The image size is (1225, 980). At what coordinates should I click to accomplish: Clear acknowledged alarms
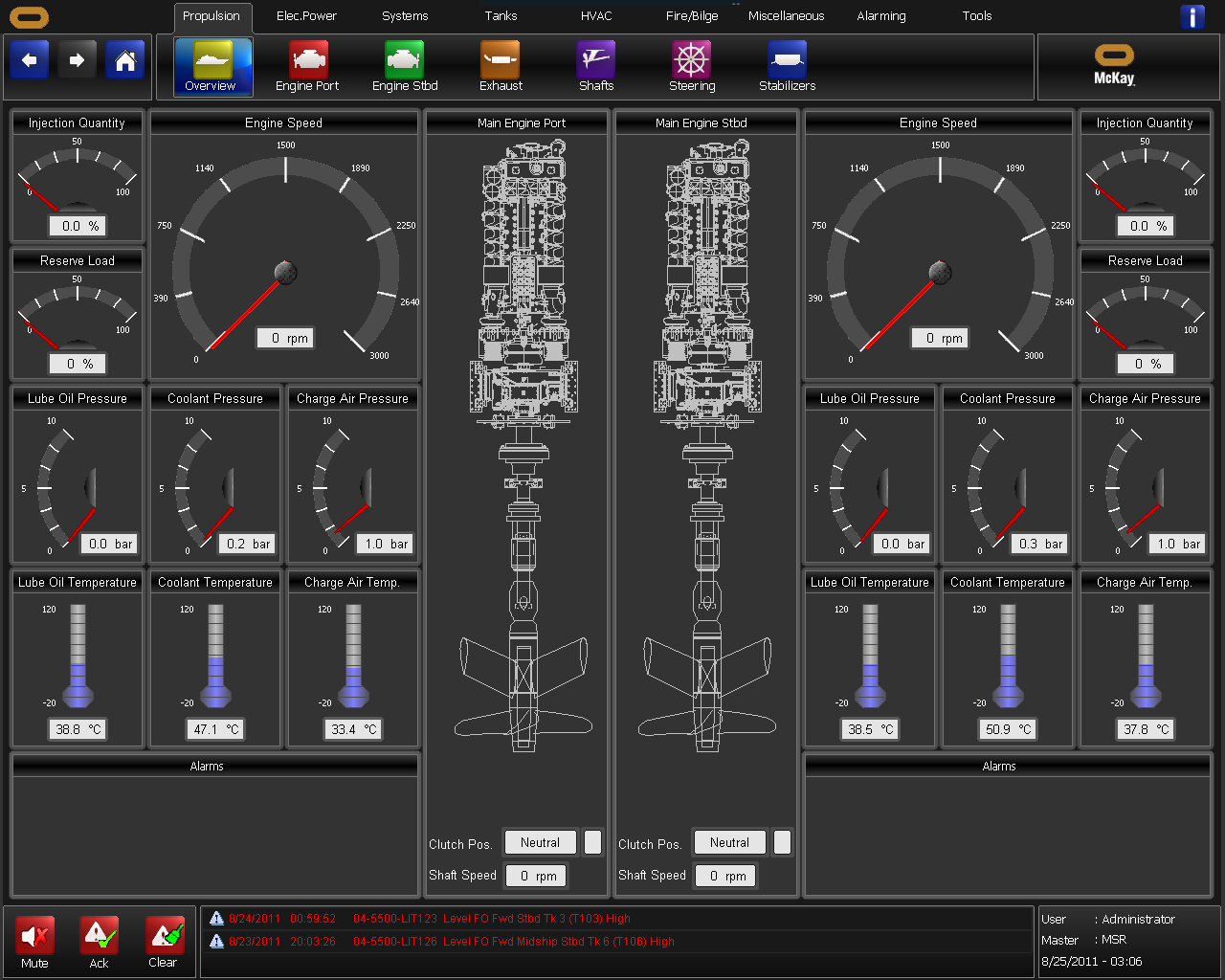(163, 943)
